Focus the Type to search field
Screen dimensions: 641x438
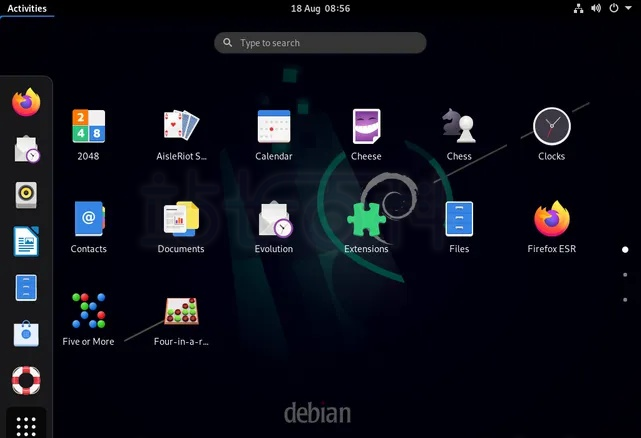tap(320, 43)
